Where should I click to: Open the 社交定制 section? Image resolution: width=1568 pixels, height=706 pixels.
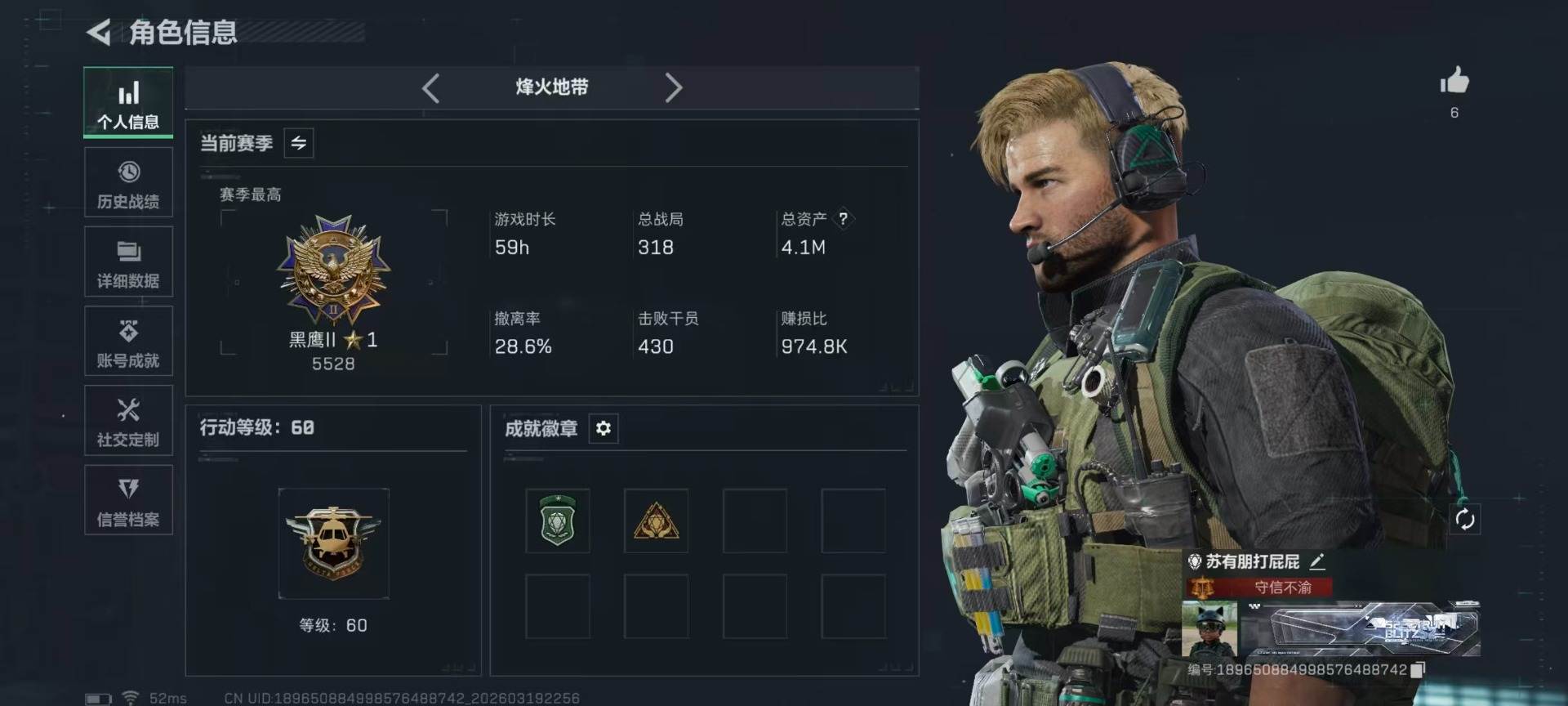[128, 420]
